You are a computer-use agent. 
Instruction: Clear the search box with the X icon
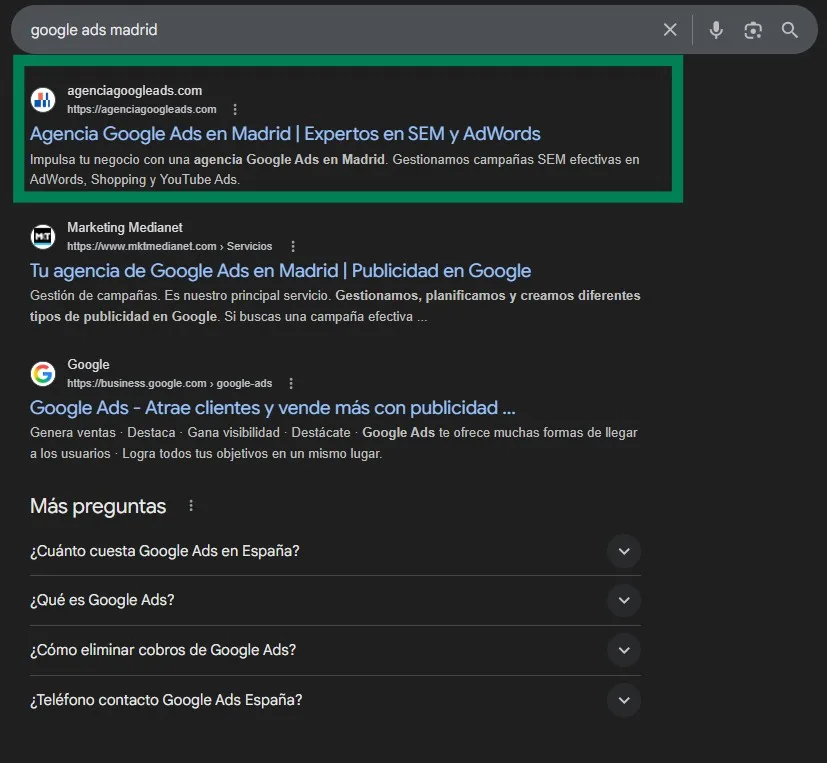670,30
